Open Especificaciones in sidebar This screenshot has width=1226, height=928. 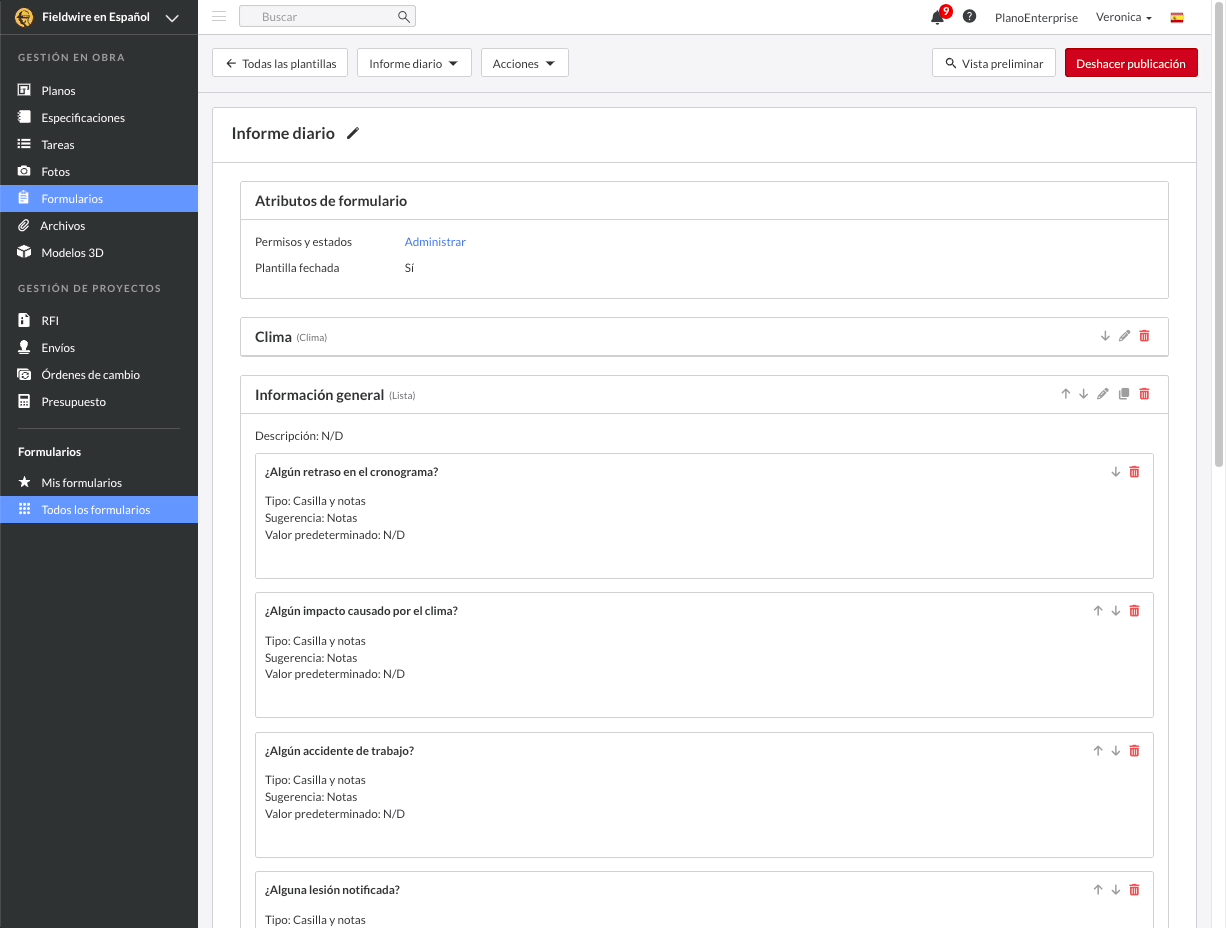coord(99,118)
